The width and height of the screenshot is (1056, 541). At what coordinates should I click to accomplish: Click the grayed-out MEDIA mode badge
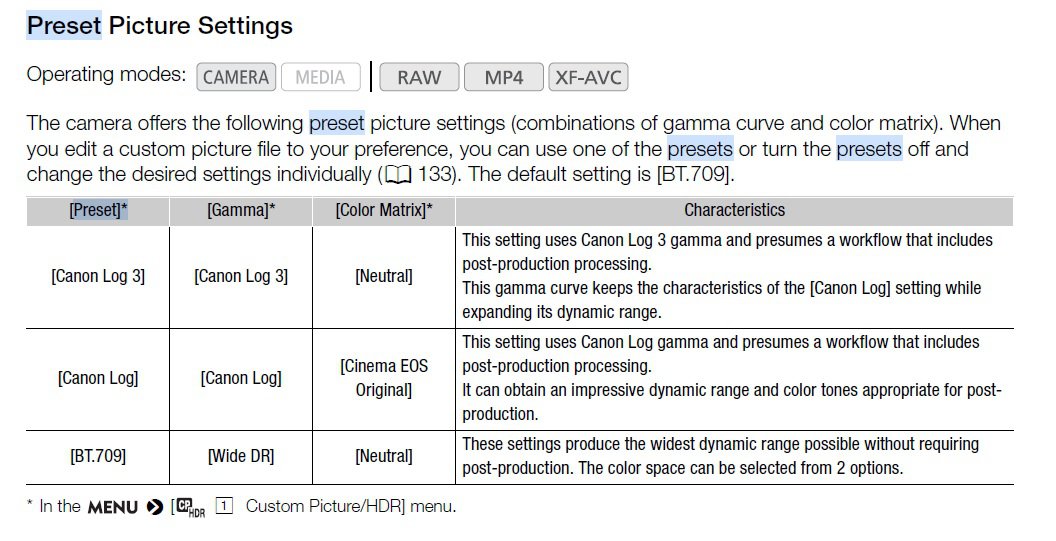tap(321, 77)
